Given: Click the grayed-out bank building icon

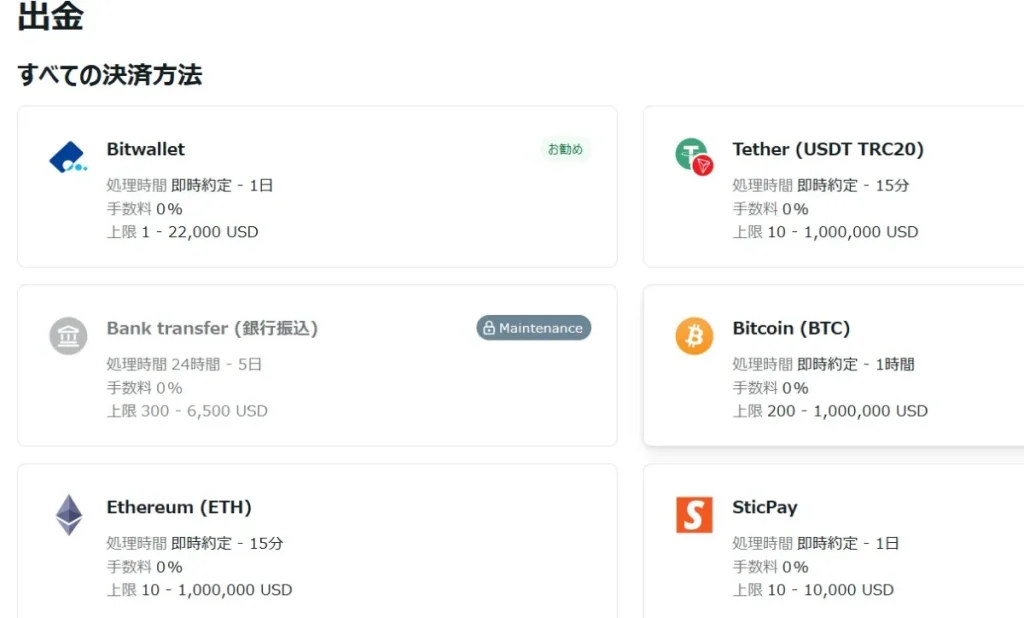Looking at the screenshot, I should pyautogui.click(x=68, y=336).
